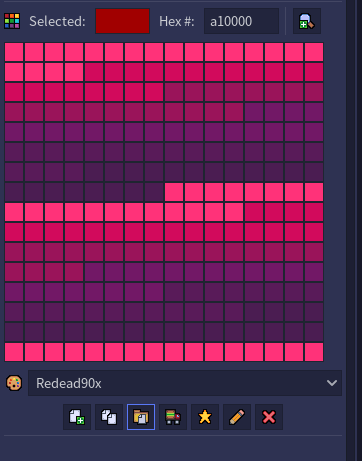This screenshot has width=362, height=461.
Task: Click the red X delete palette icon
Action: [x=269, y=417]
